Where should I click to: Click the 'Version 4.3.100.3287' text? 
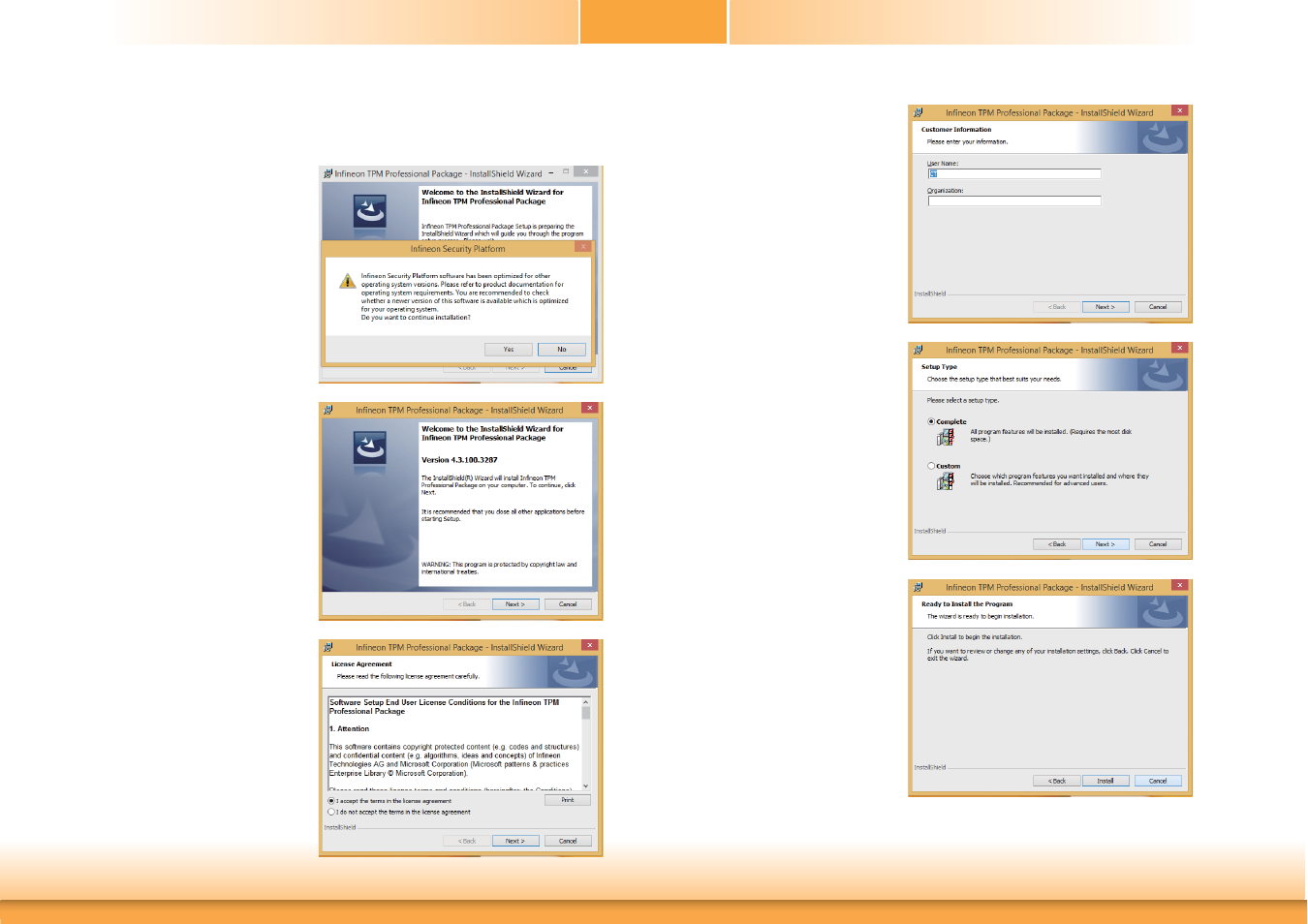point(459,460)
